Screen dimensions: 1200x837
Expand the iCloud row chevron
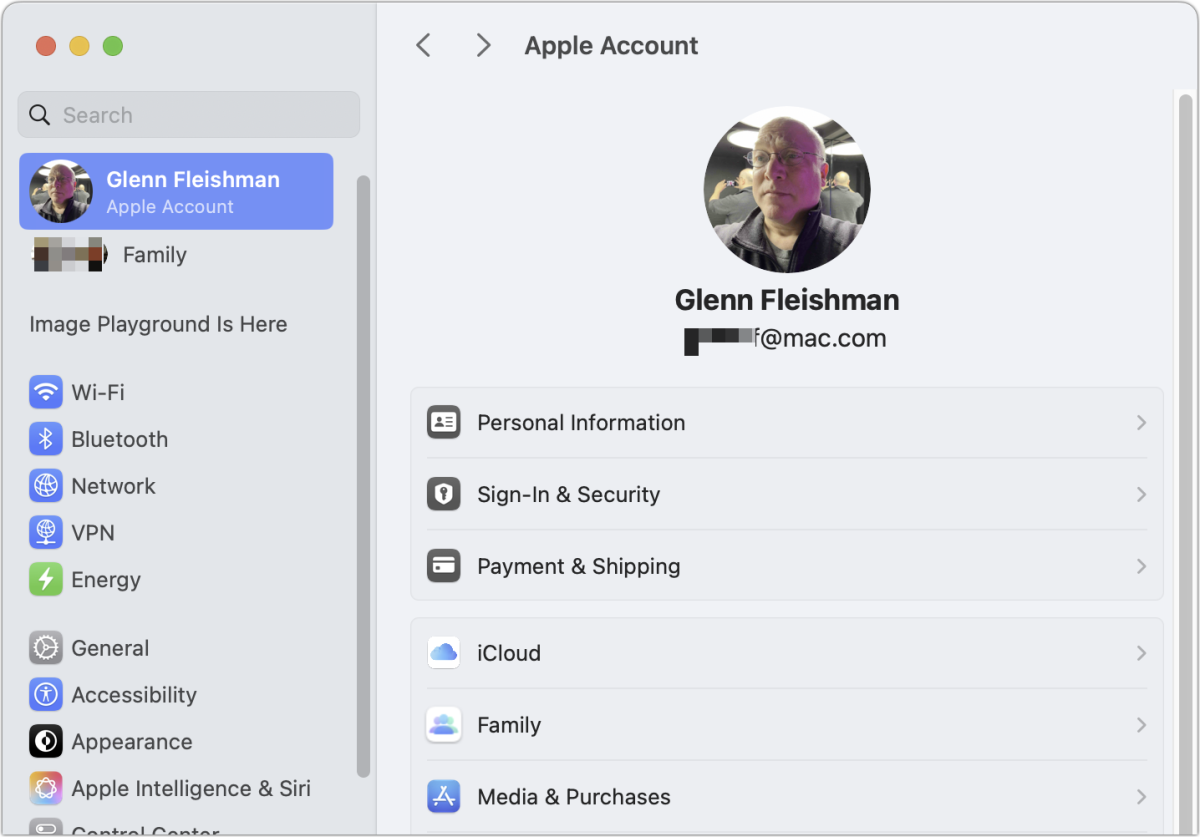[x=1141, y=654]
